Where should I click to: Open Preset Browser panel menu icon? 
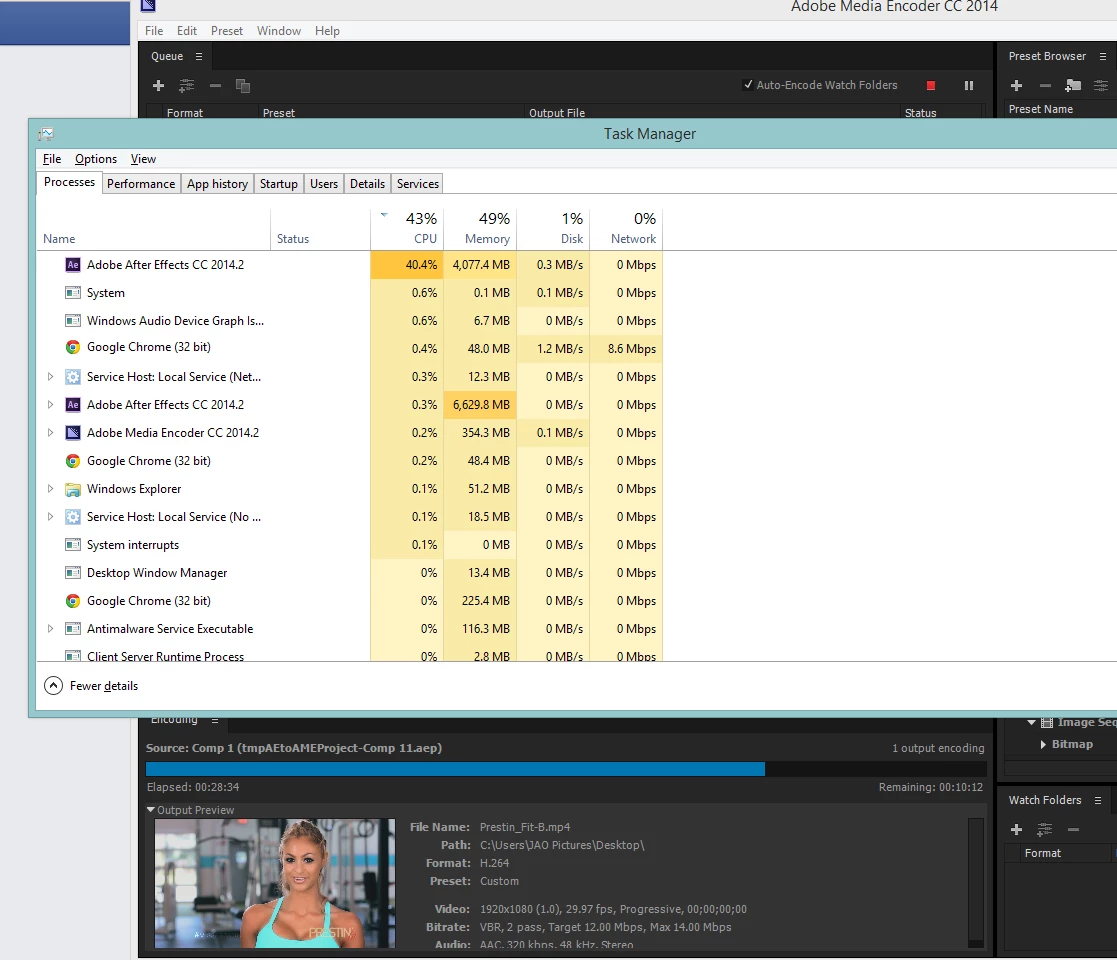tap(1103, 56)
